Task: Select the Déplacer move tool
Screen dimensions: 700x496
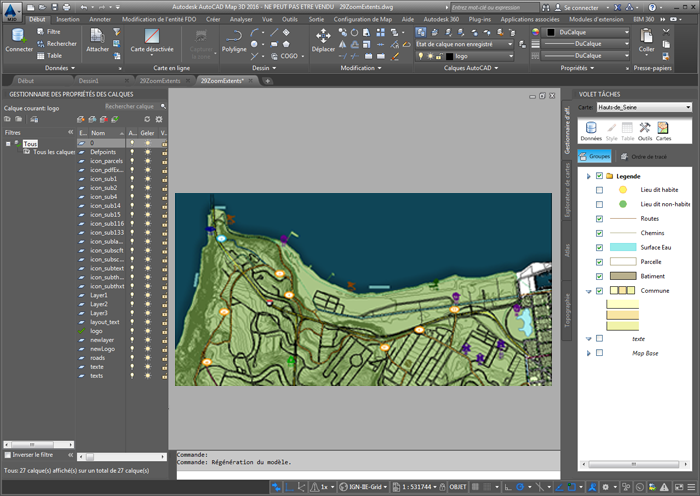Action: [x=323, y=39]
